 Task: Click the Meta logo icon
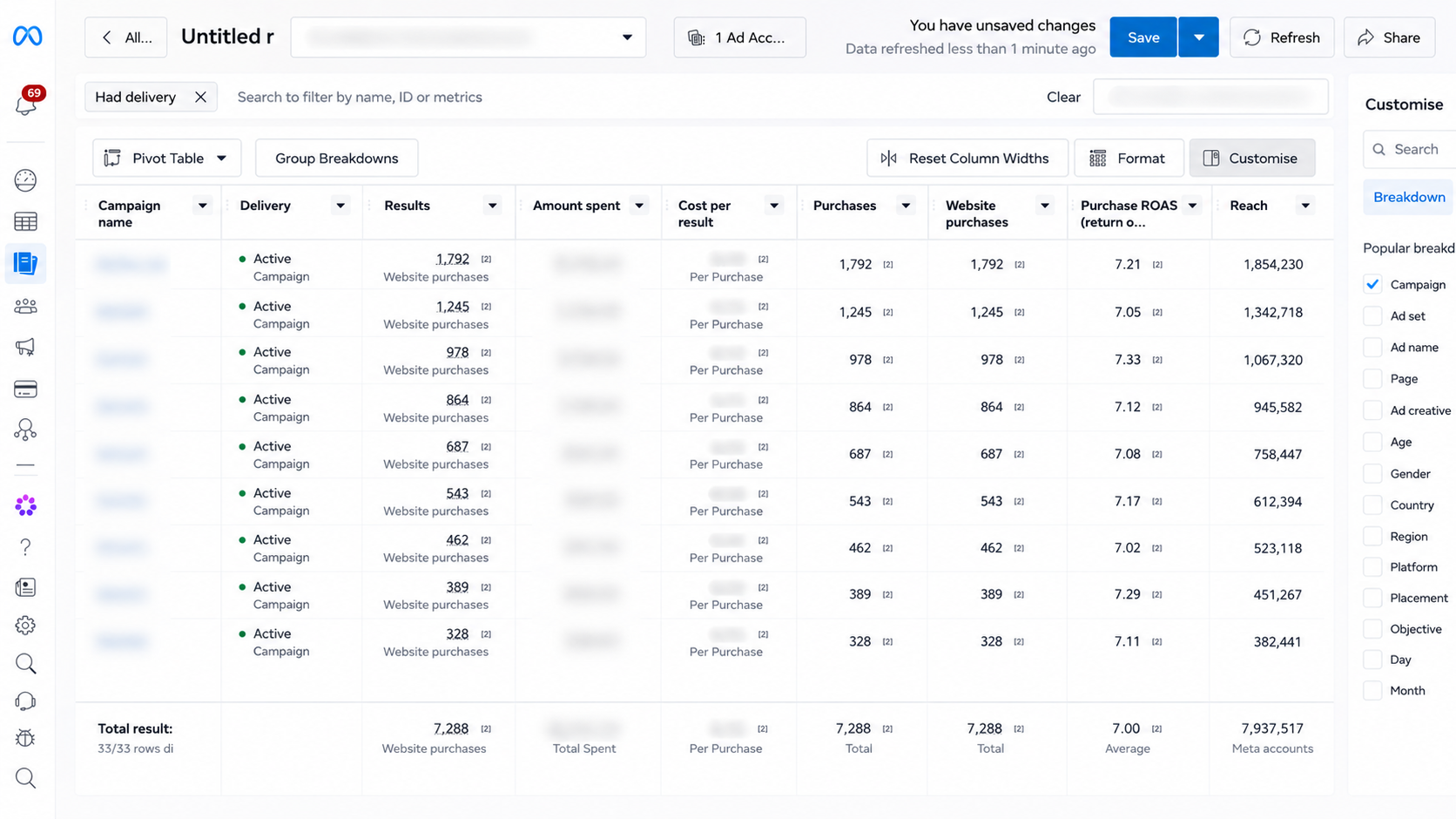[x=27, y=37]
